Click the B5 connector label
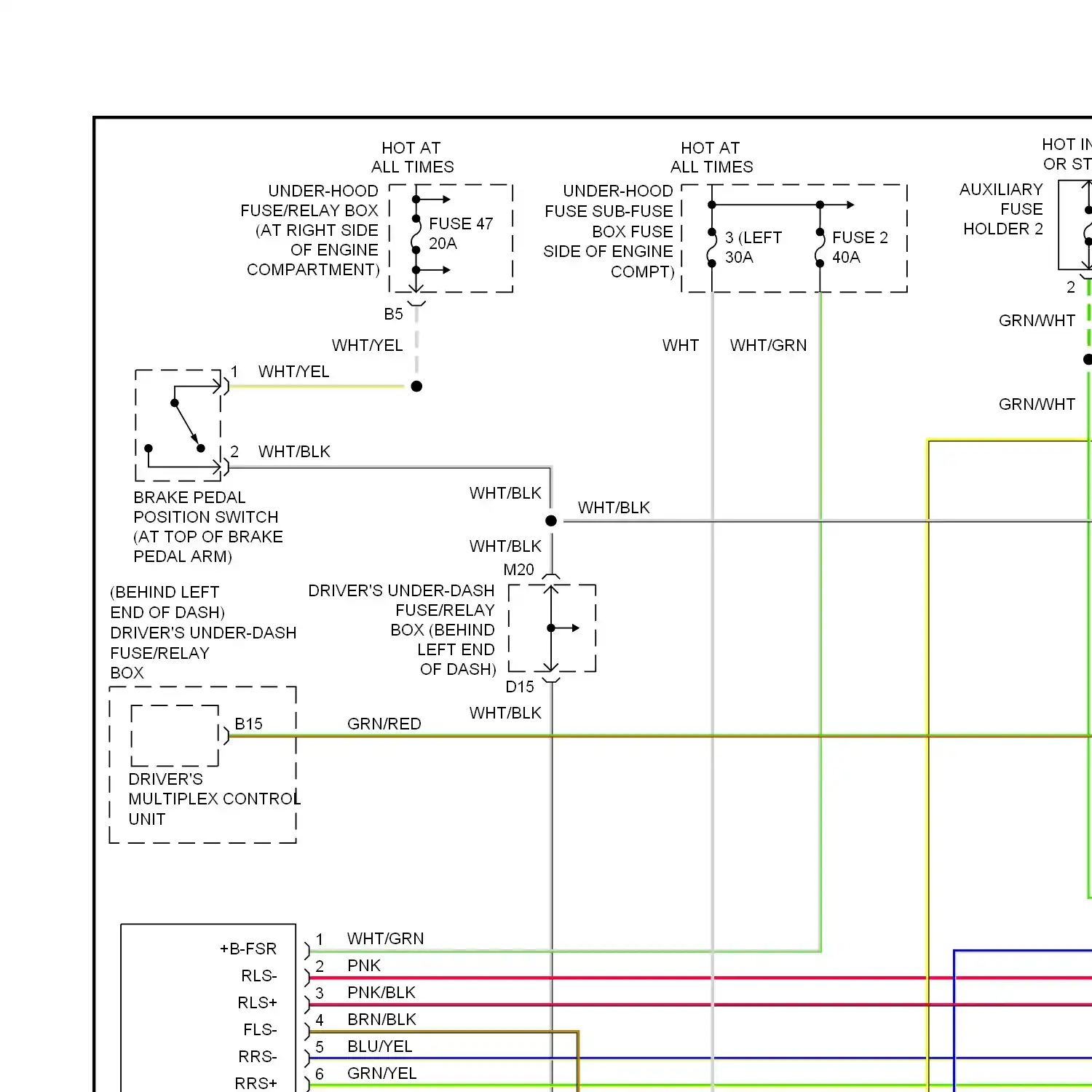The height and width of the screenshot is (1092, 1092). pos(393,314)
